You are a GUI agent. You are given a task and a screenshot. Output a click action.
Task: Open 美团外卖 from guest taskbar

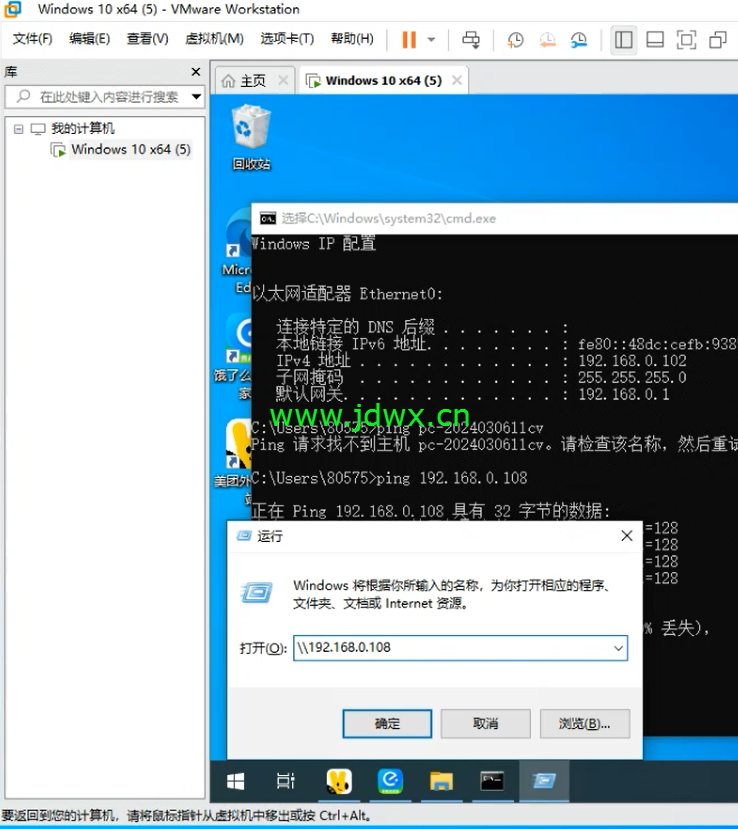(339, 781)
